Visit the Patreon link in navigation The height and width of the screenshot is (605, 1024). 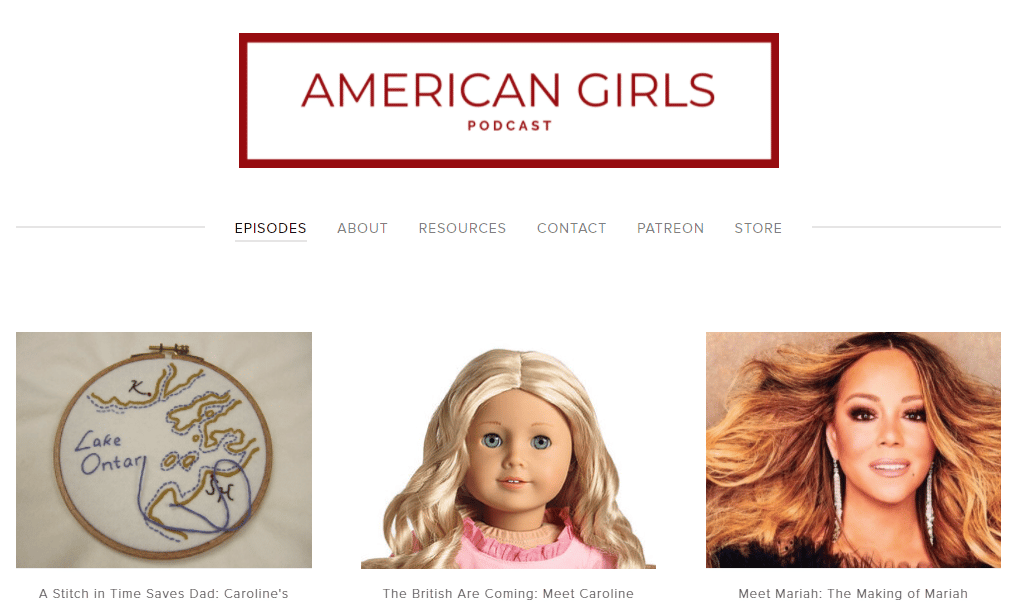671,228
